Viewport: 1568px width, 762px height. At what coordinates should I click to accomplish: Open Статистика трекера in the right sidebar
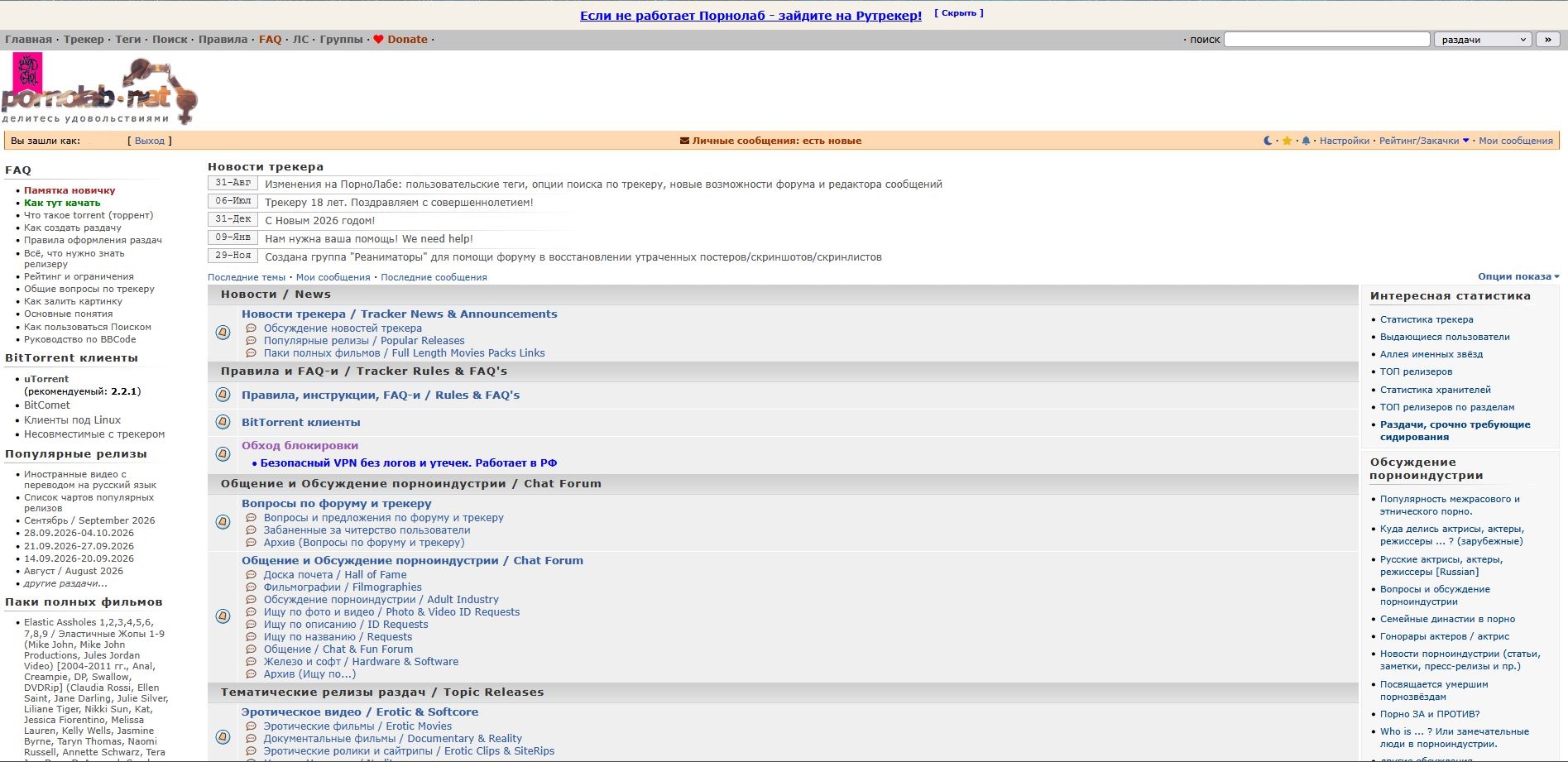(x=1427, y=319)
